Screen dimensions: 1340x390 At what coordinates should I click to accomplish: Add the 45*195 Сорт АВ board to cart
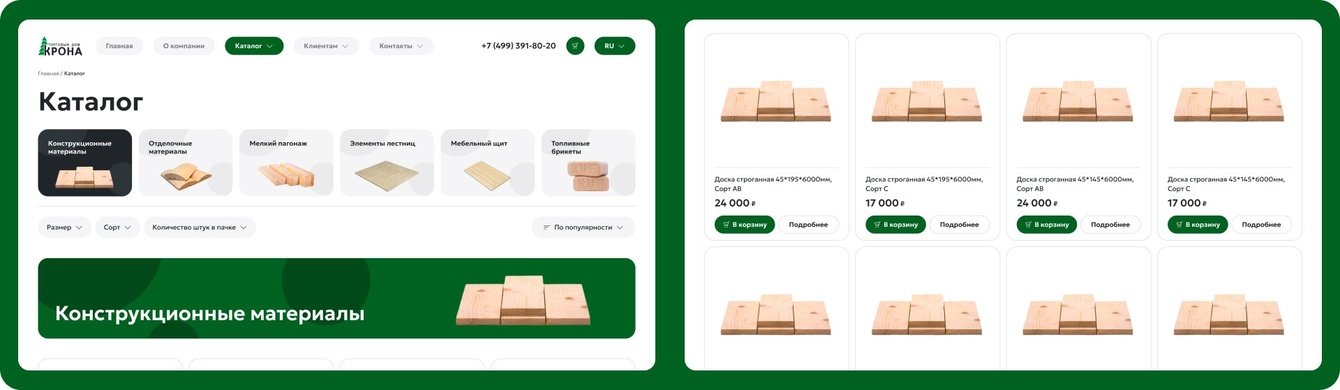[745, 225]
